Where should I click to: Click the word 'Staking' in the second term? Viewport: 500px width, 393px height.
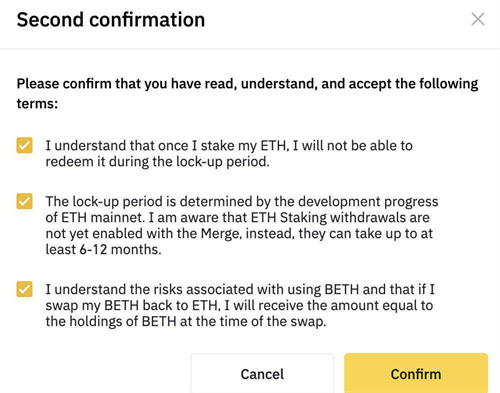303,218
